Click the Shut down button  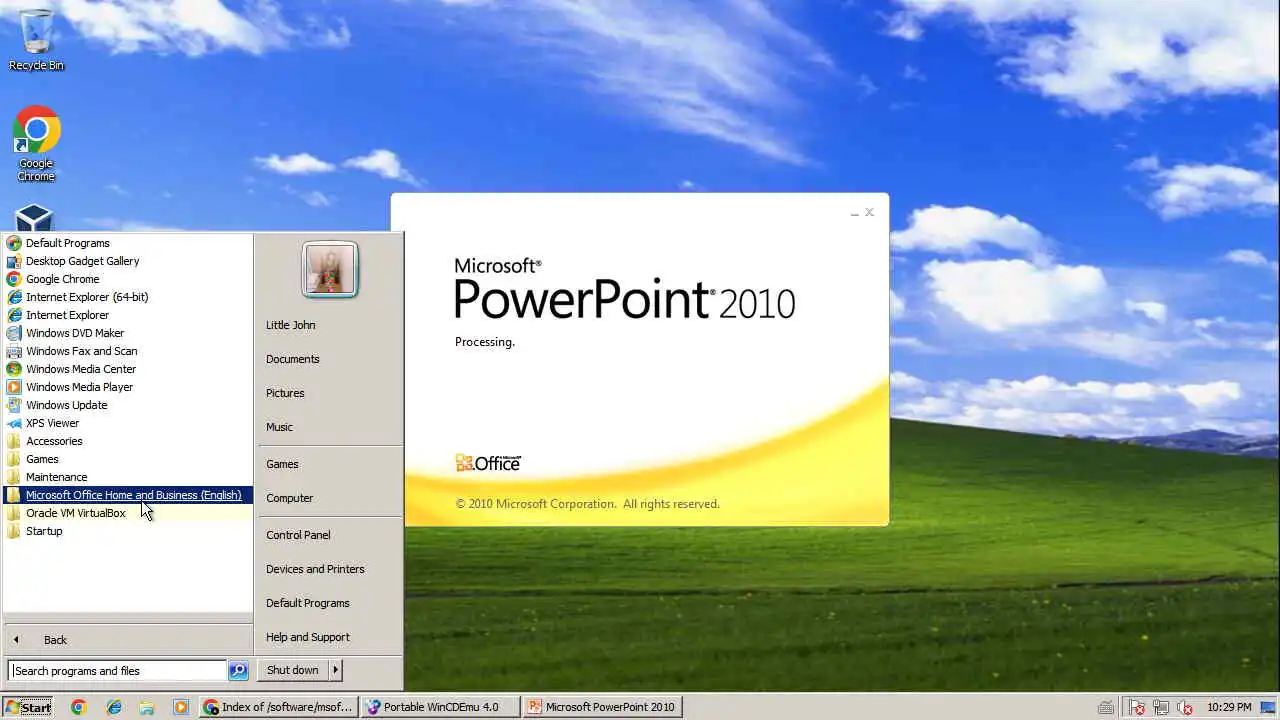293,670
